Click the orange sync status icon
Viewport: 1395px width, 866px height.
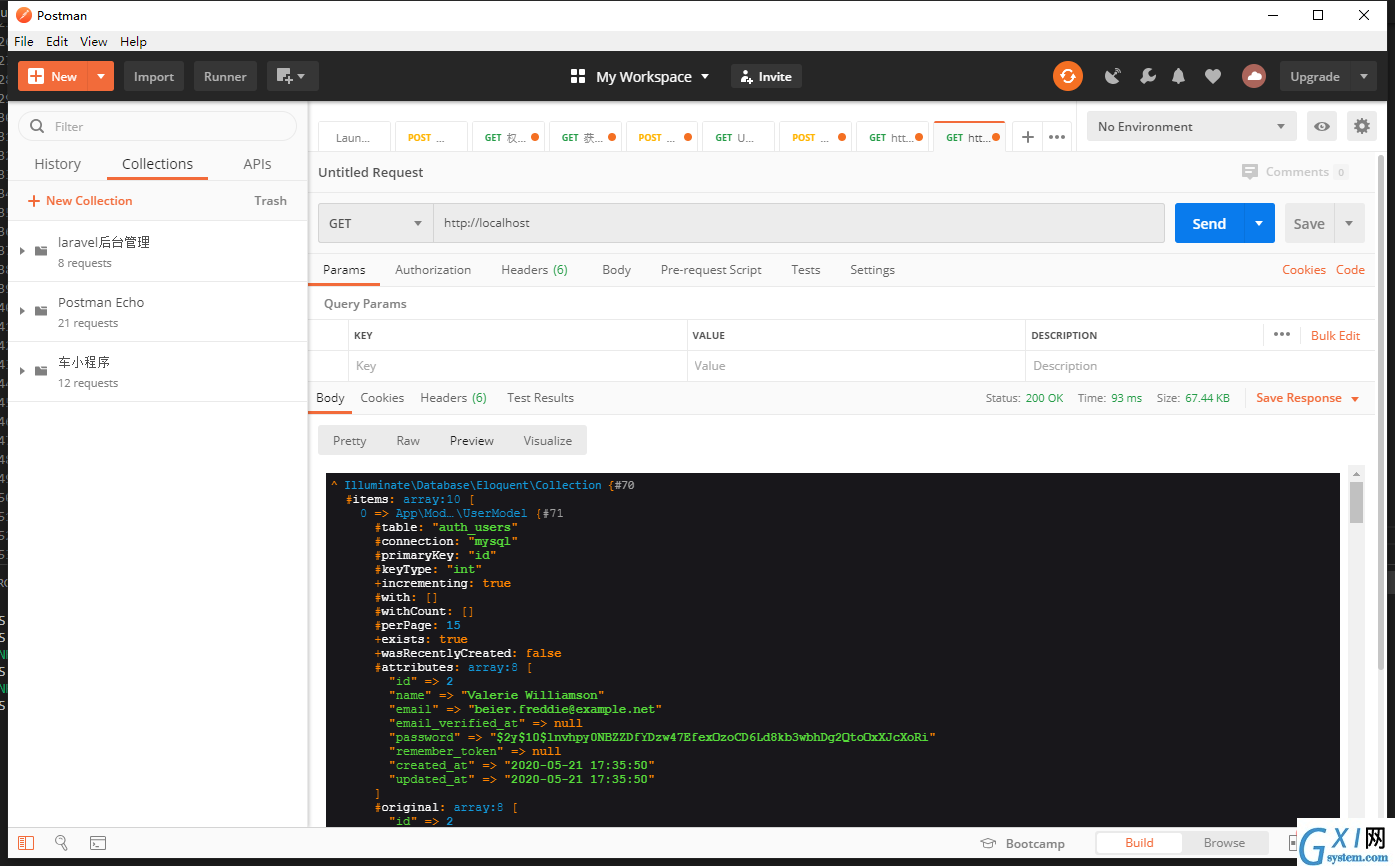tap(1067, 76)
